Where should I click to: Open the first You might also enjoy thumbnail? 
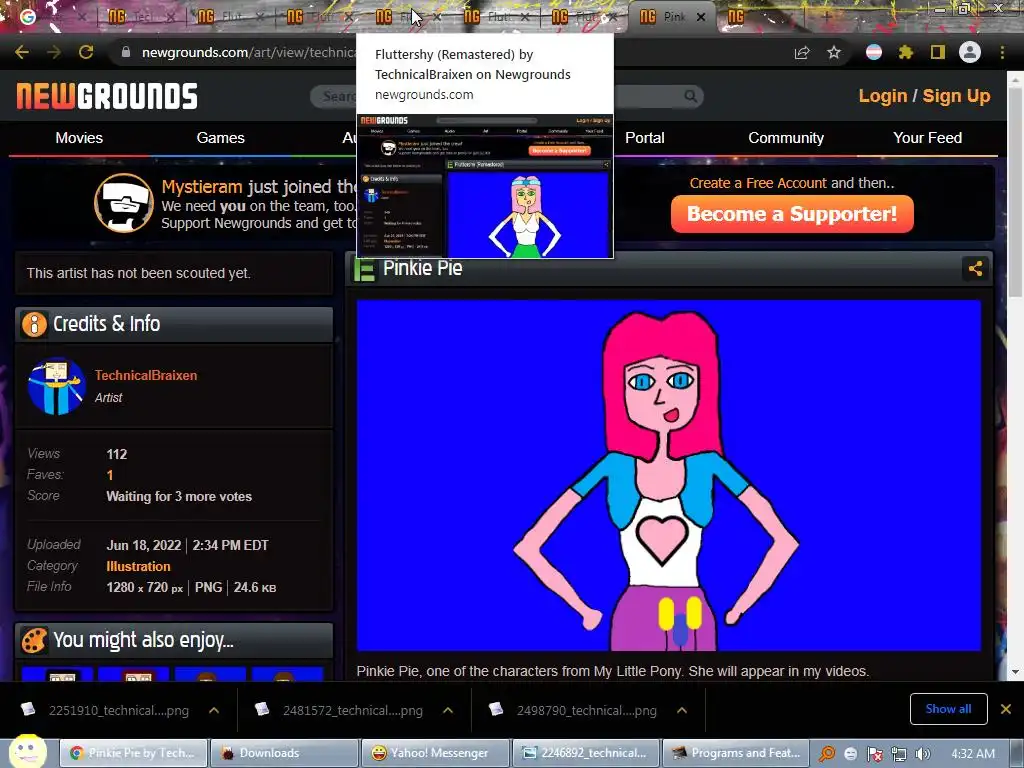point(57,673)
